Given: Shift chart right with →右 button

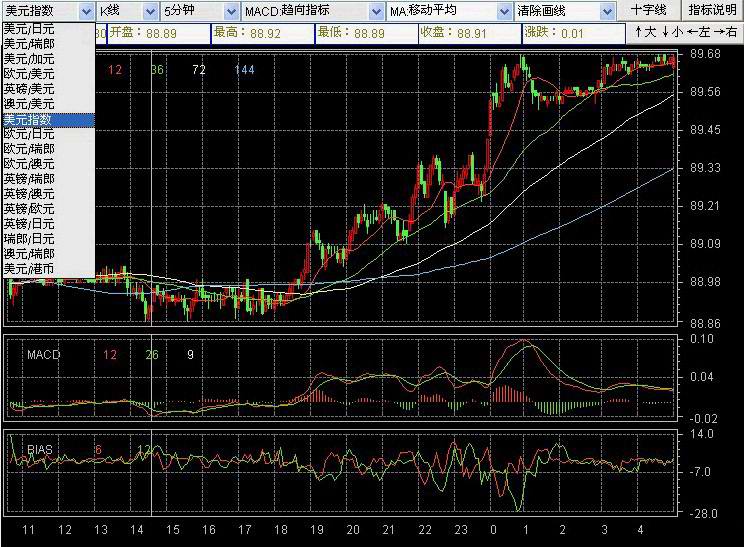Looking at the screenshot, I should [725, 32].
